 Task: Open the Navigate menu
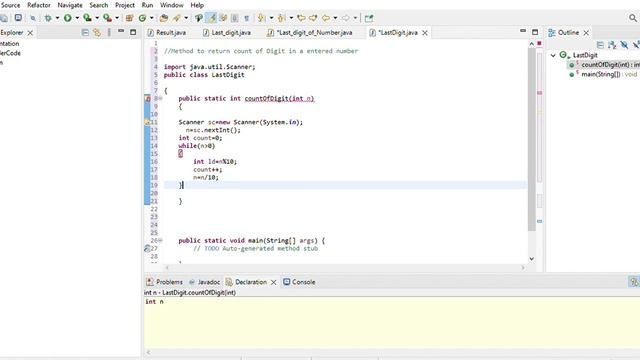pos(70,5)
